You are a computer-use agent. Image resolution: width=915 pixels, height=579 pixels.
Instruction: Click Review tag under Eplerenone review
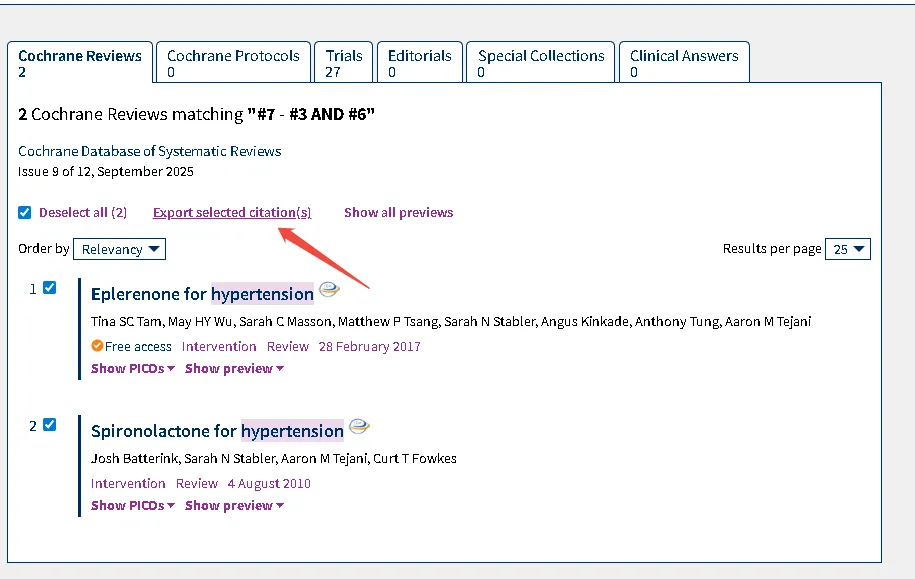click(x=288, y=347)
